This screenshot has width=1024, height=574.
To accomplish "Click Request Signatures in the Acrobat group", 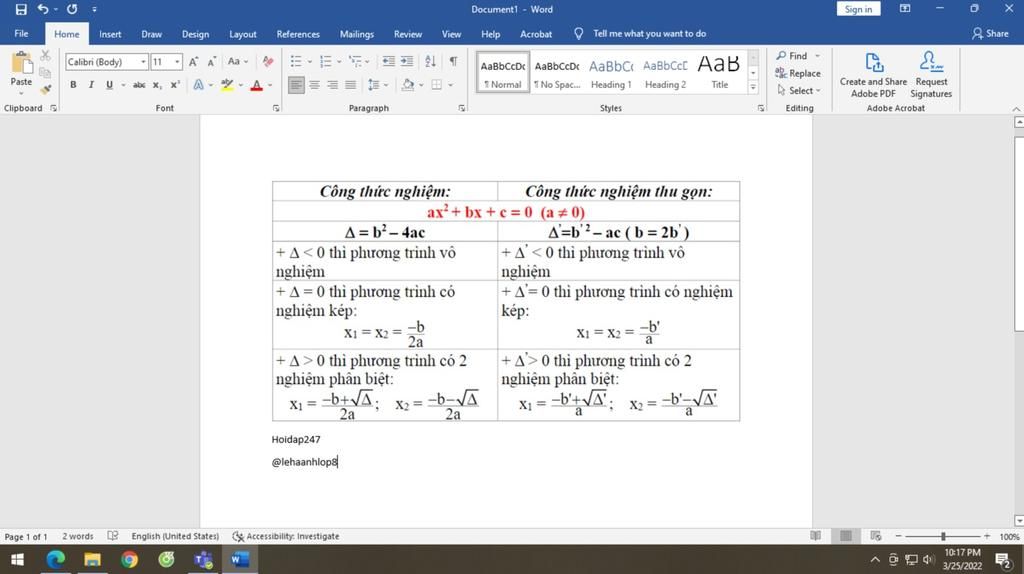I will [931, 74].
